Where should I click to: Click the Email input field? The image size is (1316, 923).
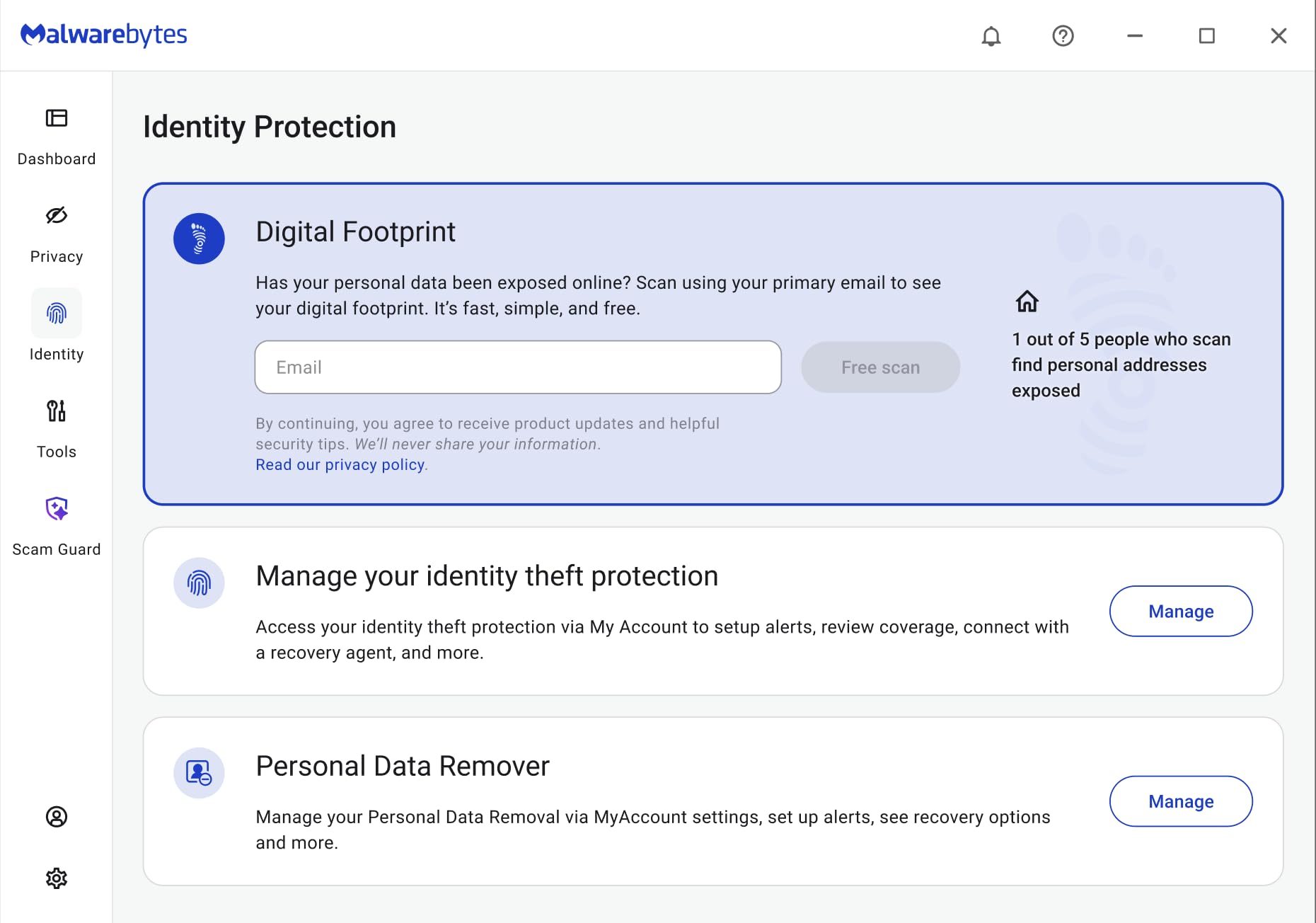[x=518, y=367]
